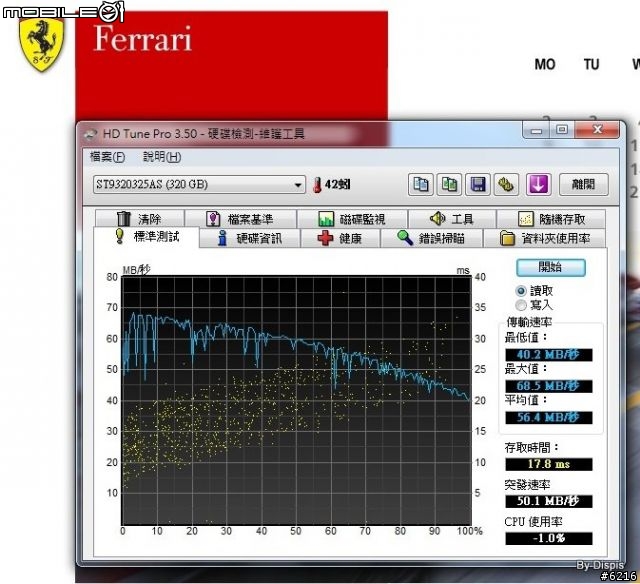
Task: Select the 寫入 write radio button
Action: pos(521,305)
